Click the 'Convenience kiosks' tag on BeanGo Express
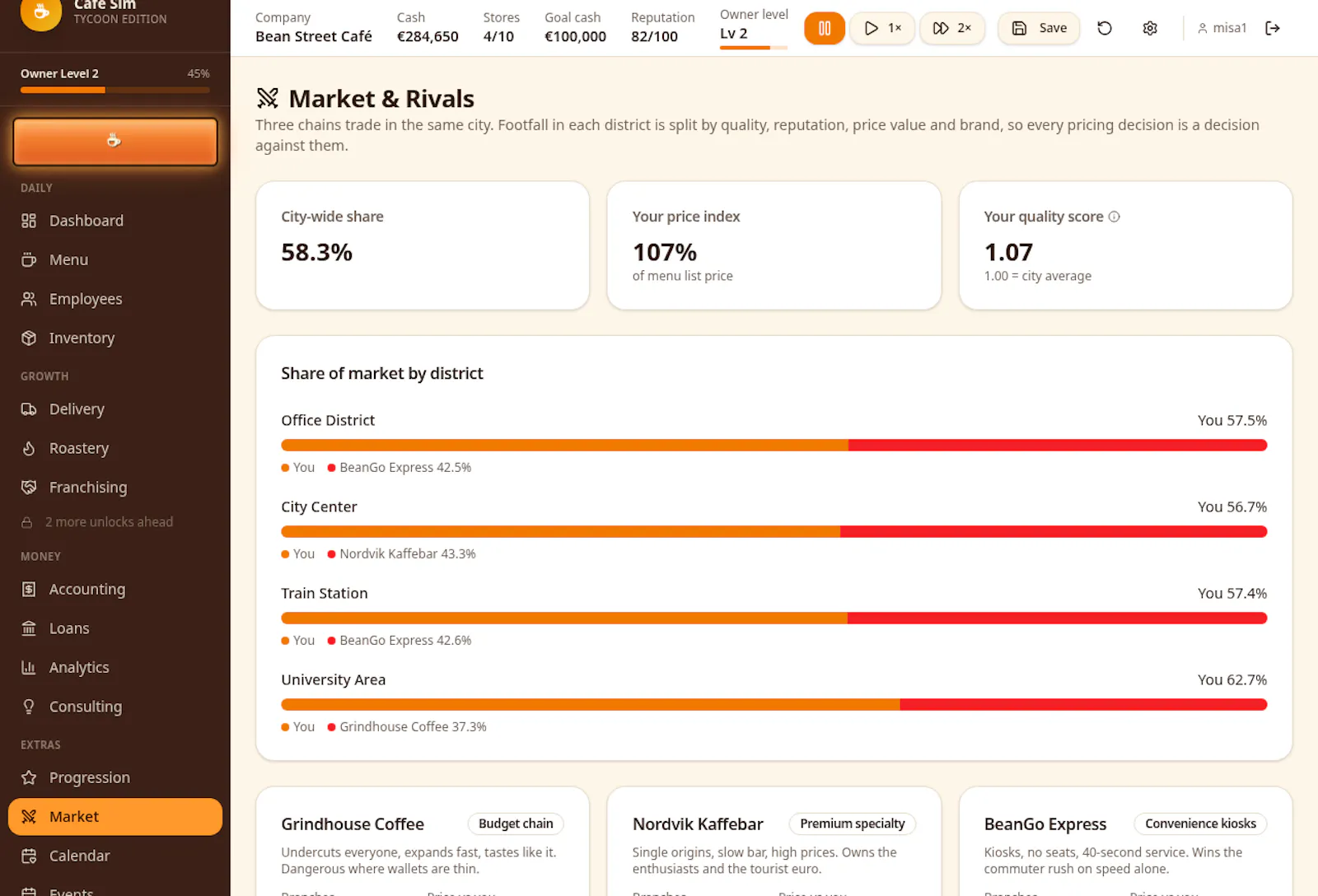Viewport: 1318px width, 896px height. [1200, 824]
